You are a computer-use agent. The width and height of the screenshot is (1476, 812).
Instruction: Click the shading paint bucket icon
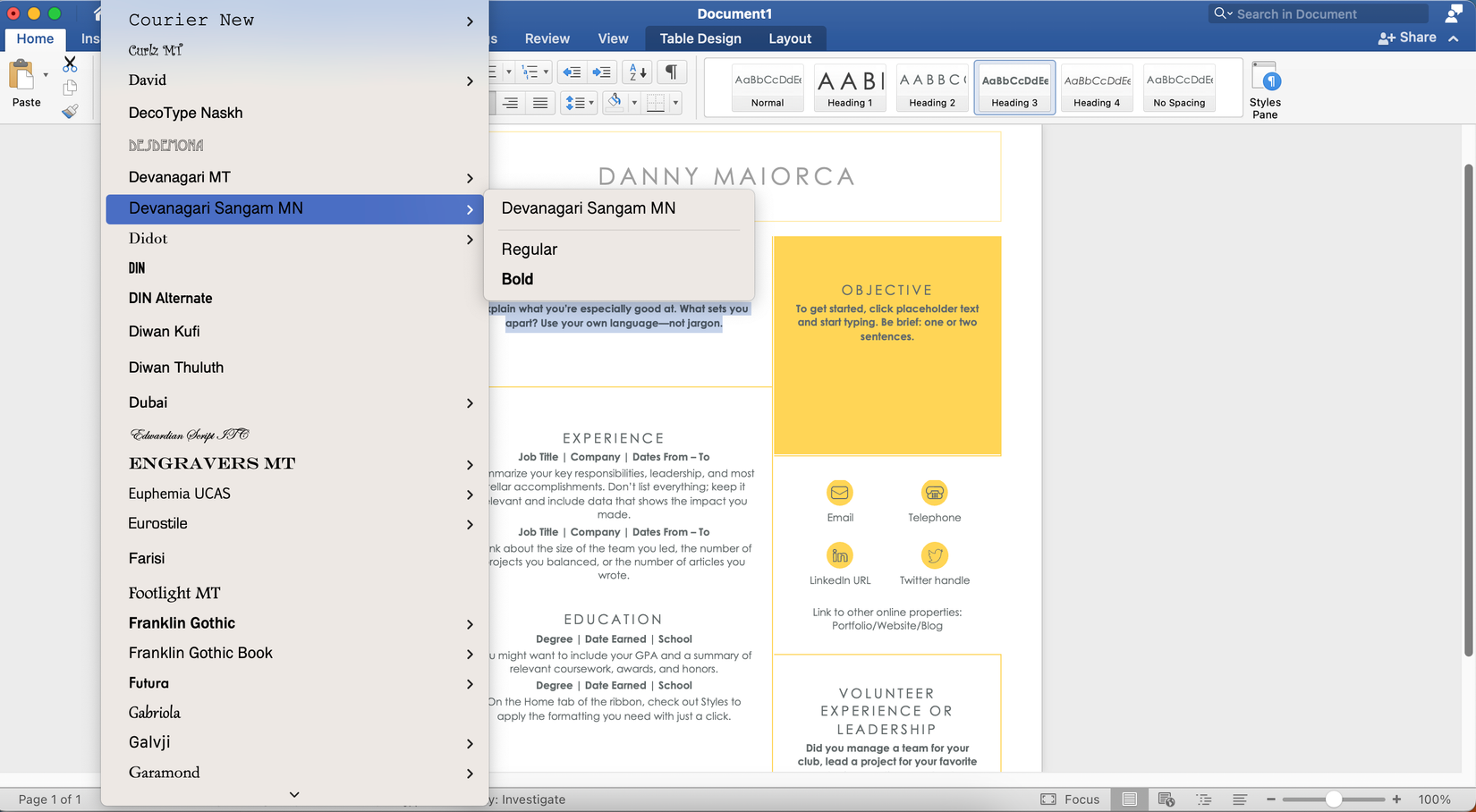pos(615,102)
